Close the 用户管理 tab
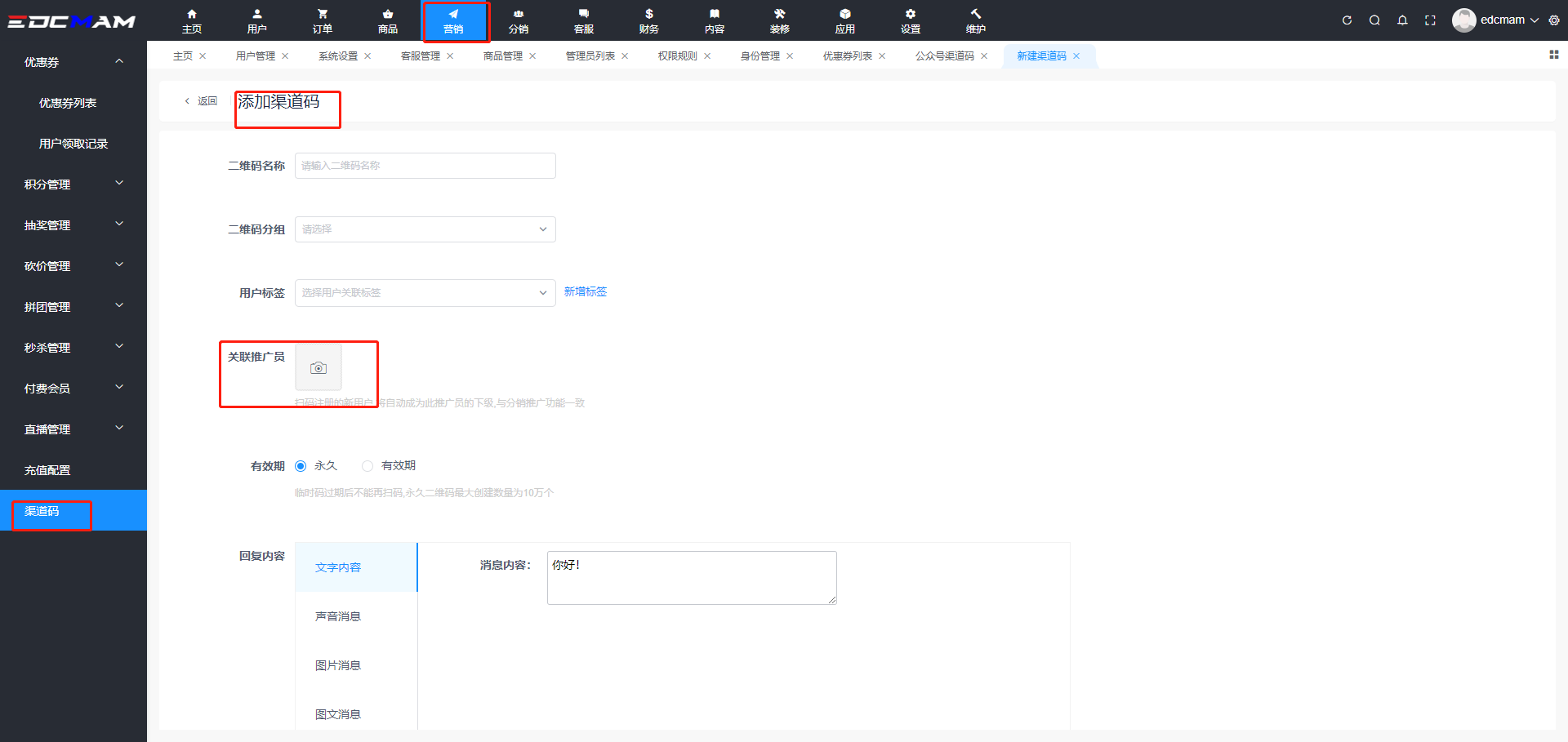This screenshot has height=742, width=1568. click(x=285, y=56)
